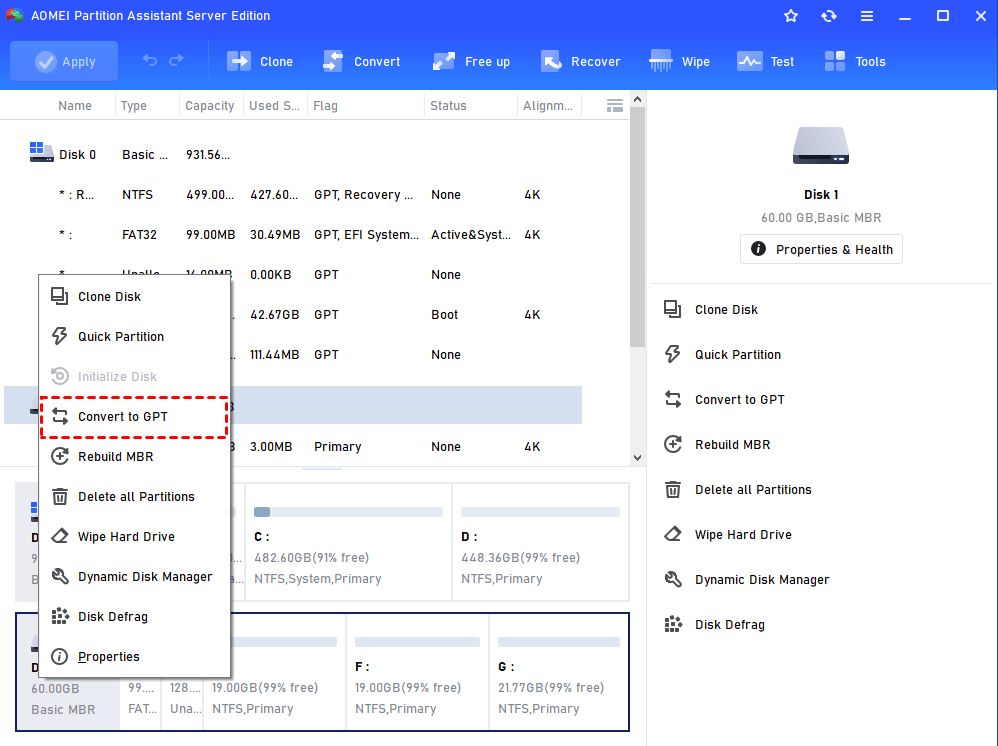Click the Redo arrow icon
The height and width of the screenshot is (746, 998).
[x=176, y=60]
